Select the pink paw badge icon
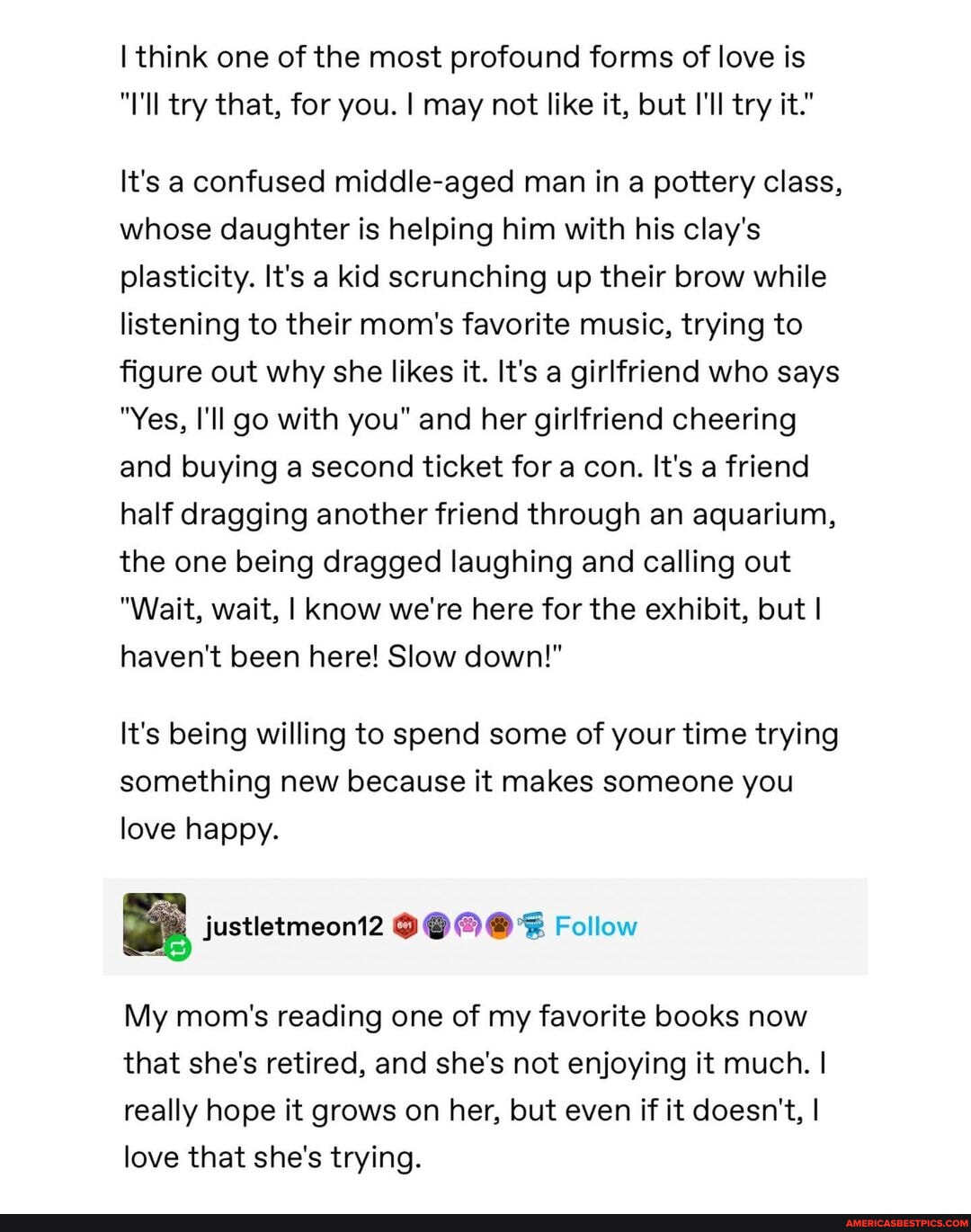 [x=468, y=926]
